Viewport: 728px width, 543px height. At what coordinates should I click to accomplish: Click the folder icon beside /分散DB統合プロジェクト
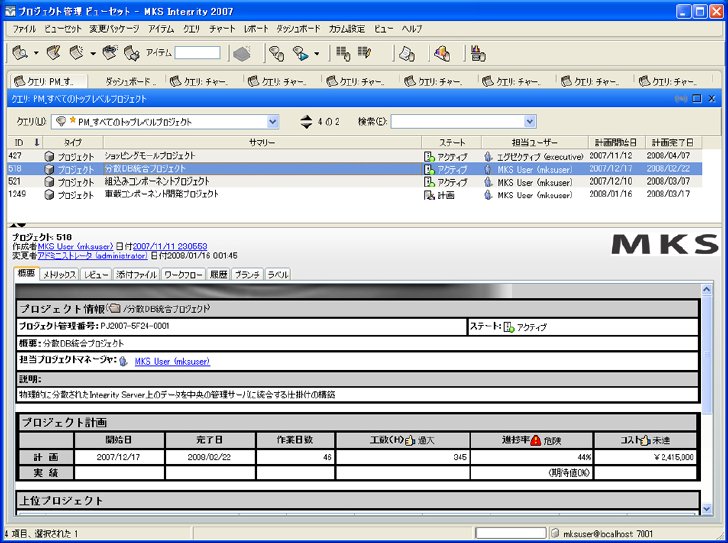click(x=114, y=308)
